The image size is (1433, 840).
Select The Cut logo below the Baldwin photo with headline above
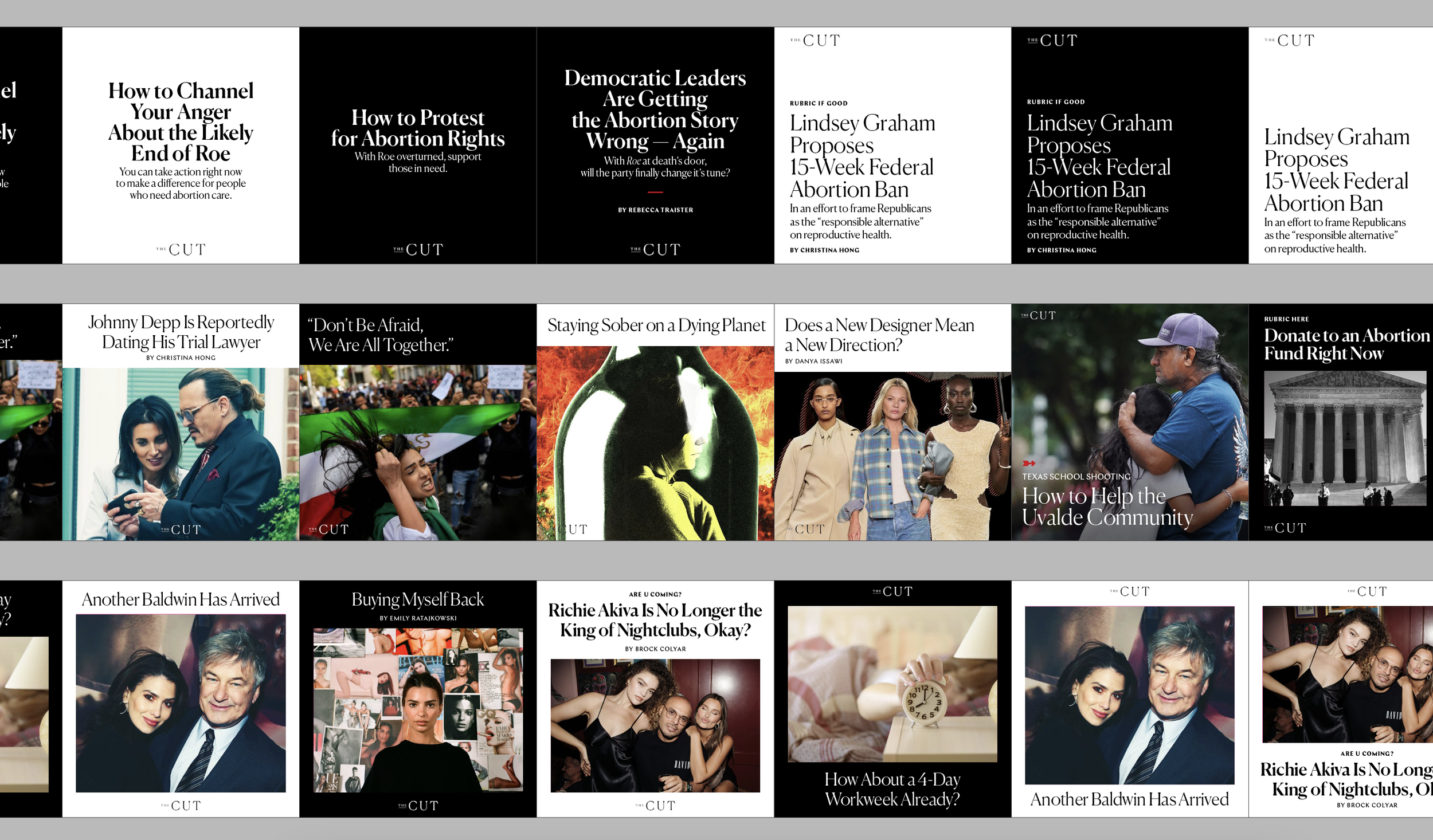tap(181, 806)
